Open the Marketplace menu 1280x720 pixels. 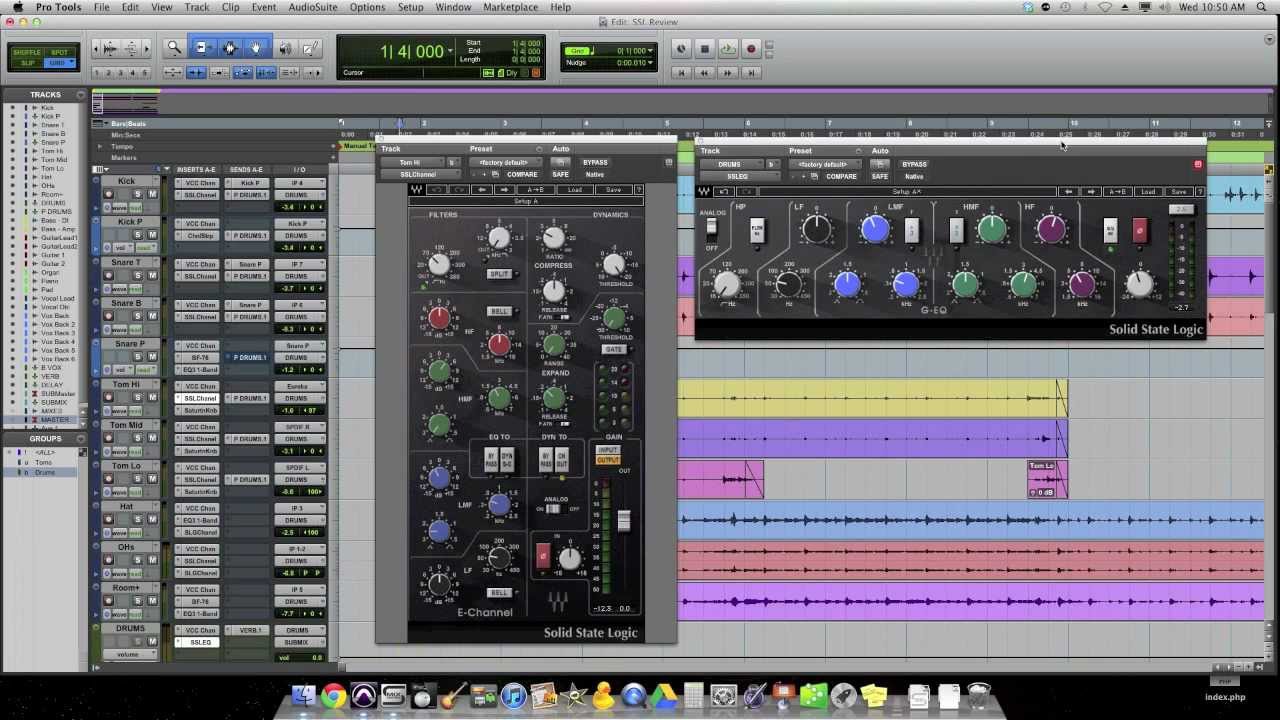[510, 7]
